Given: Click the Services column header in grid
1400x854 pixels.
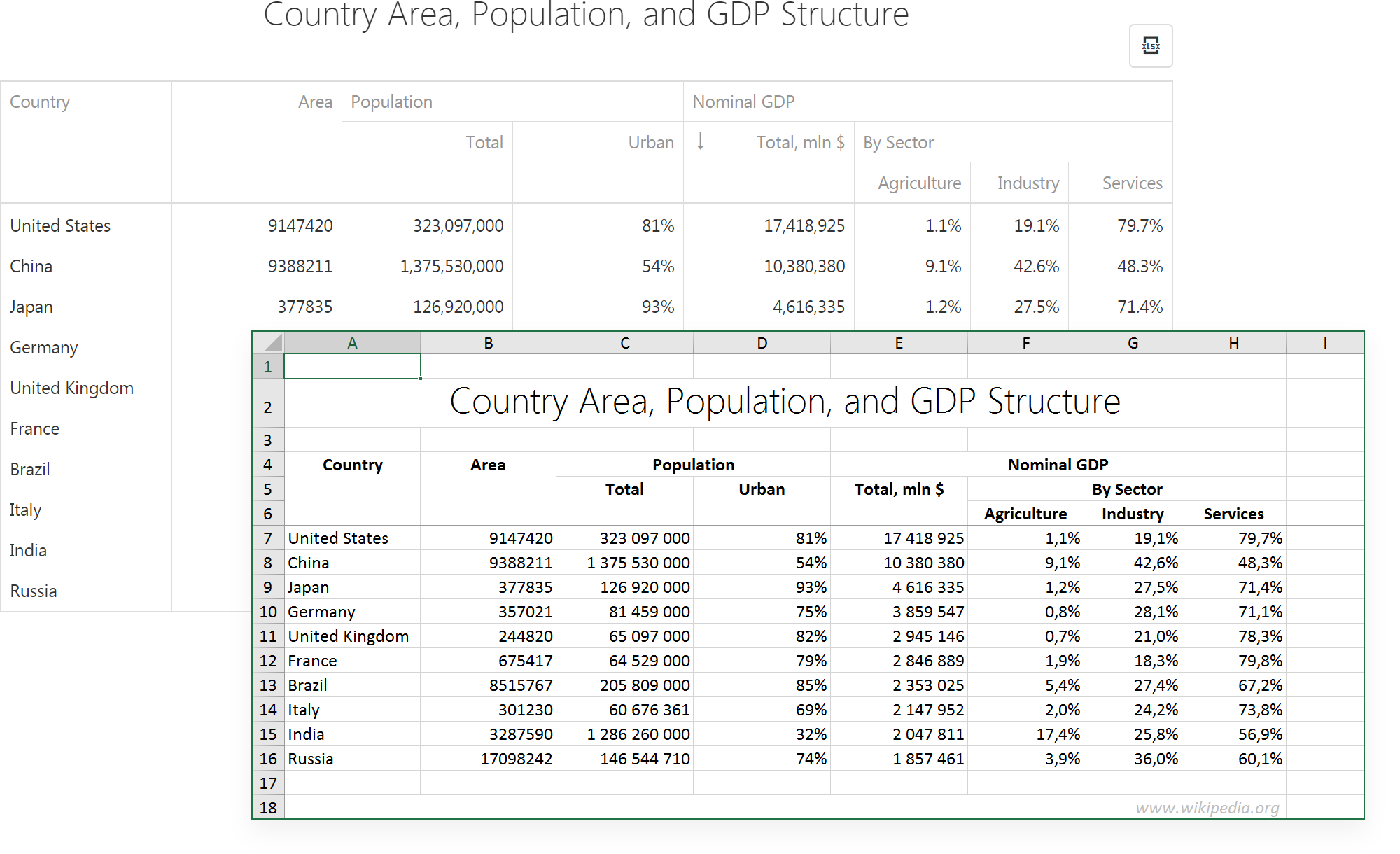Looking at the screenshot, I should click(1120, 183).
